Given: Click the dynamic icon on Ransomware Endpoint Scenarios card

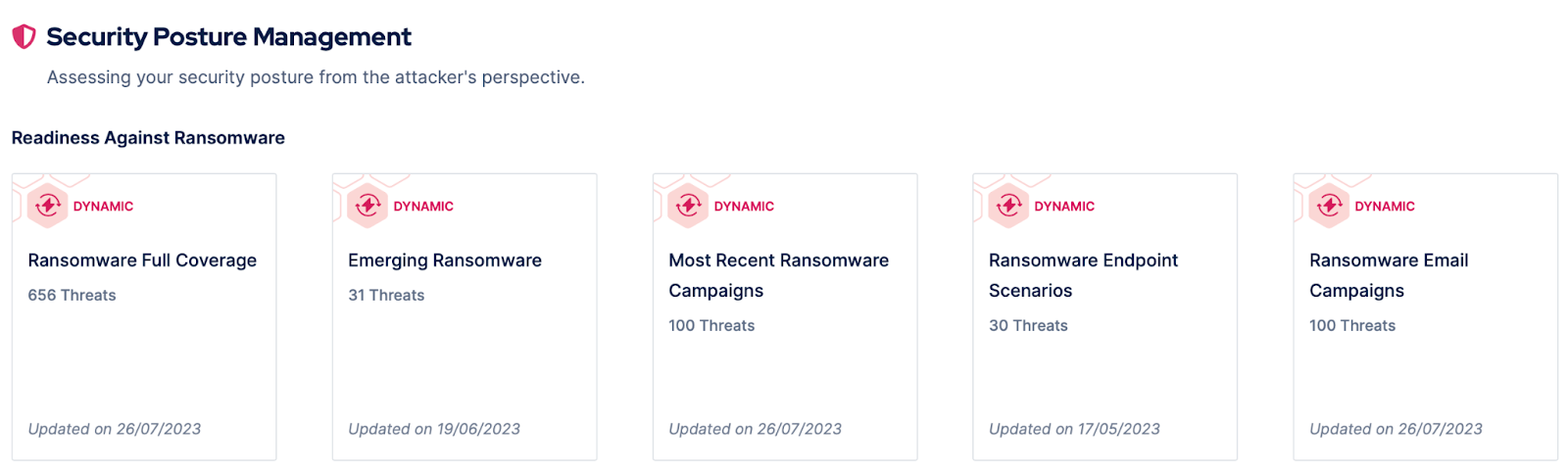Looking at the screenshot, I should click(1008, 206).
